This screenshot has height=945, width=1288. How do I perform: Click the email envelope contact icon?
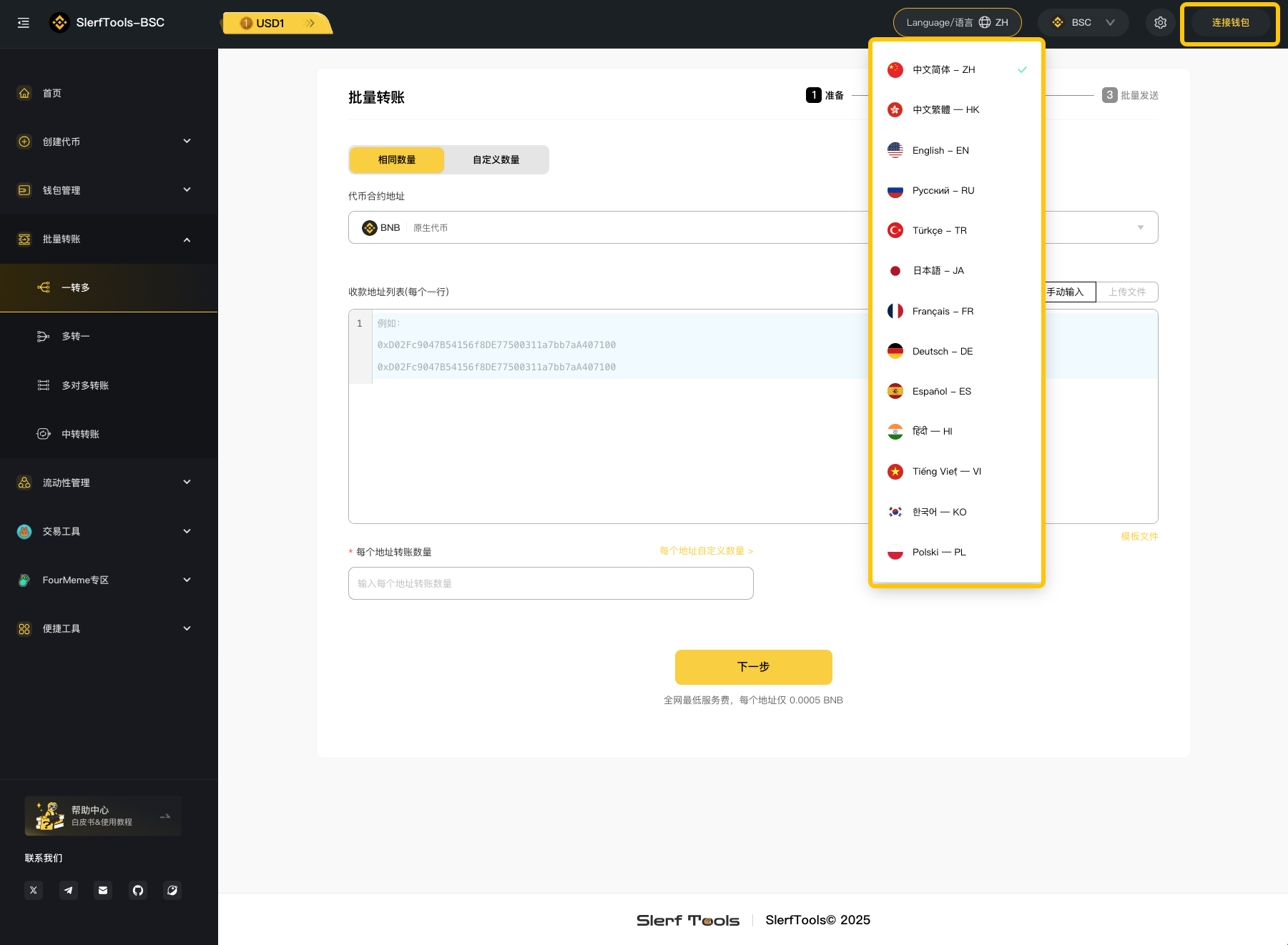(x=103, y=890)
